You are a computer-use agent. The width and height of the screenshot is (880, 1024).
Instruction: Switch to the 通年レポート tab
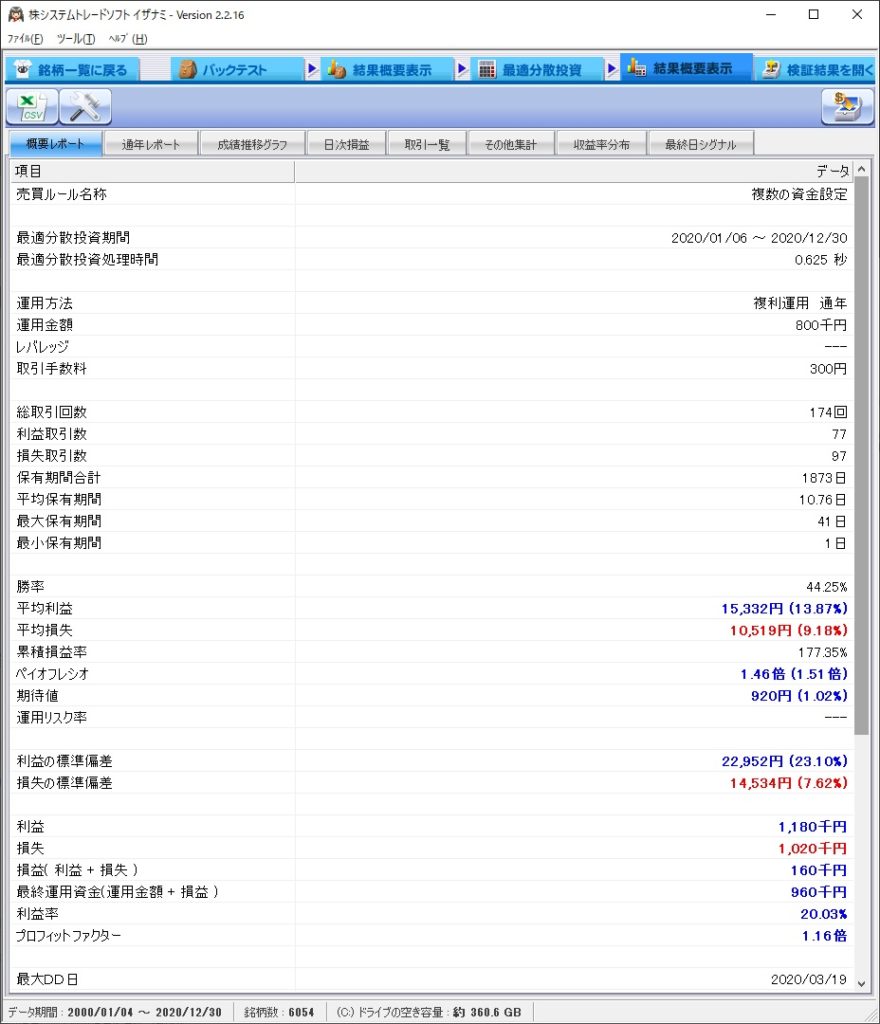click(151, 145)
